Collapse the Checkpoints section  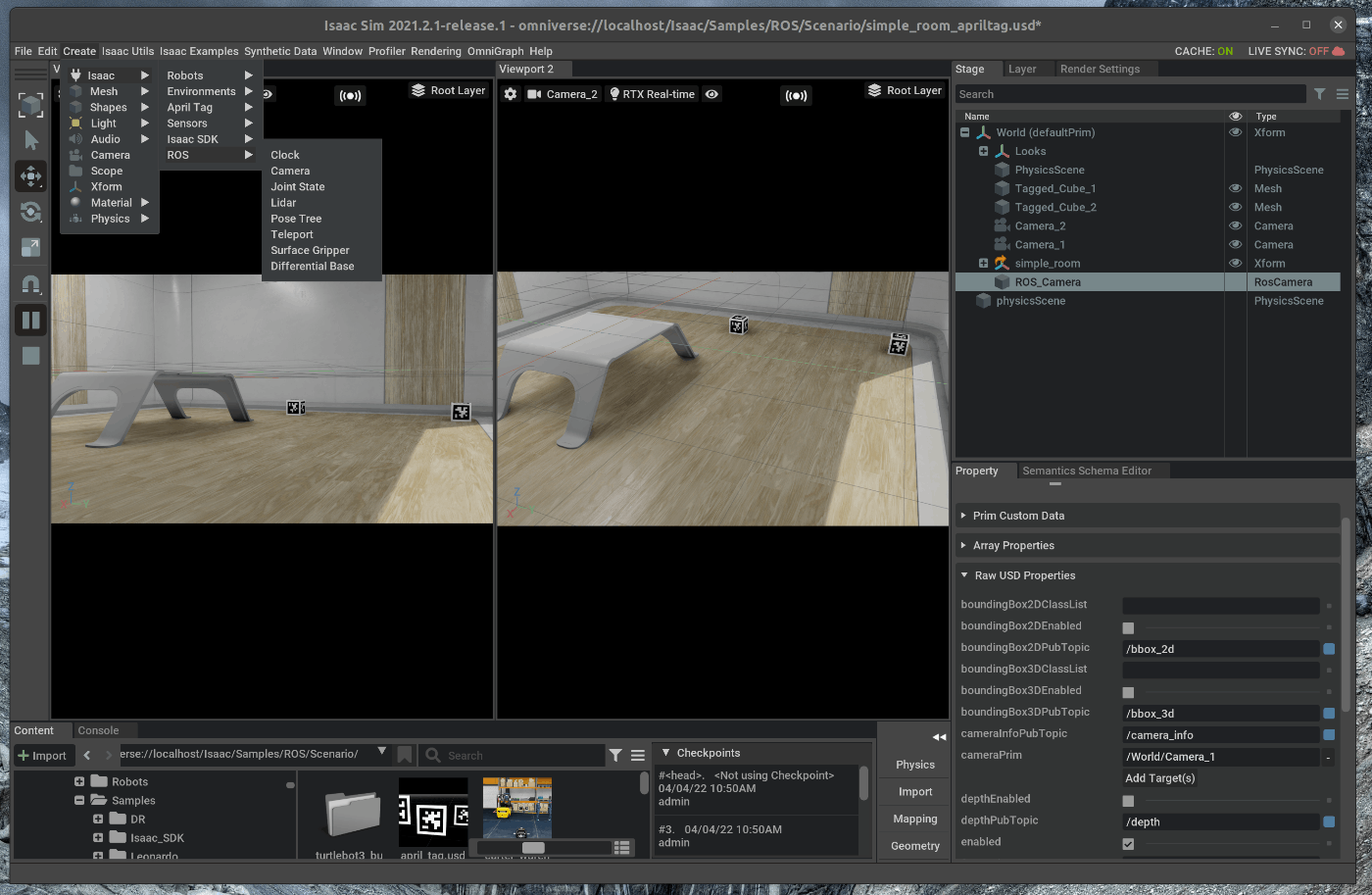click(666, 753)
